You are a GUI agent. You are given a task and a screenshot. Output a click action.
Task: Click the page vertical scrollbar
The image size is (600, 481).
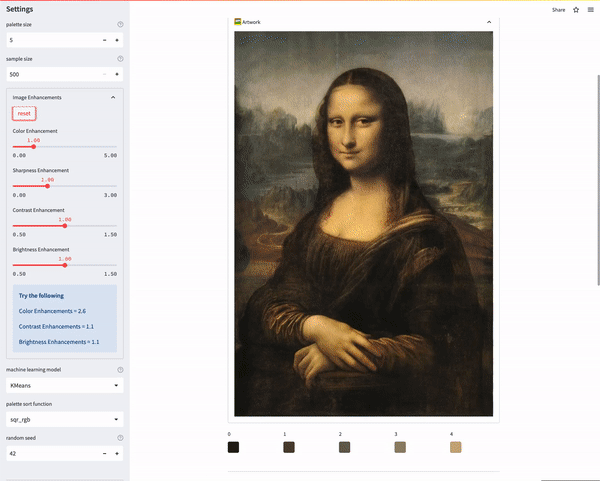[x=598, y=180]
